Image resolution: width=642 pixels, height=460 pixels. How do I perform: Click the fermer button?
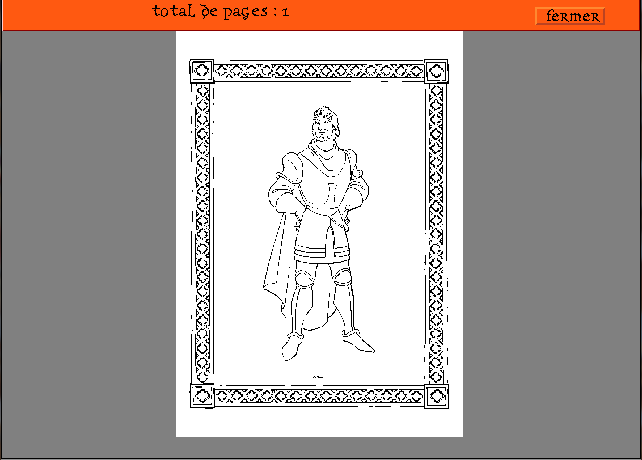pos(570,16)
